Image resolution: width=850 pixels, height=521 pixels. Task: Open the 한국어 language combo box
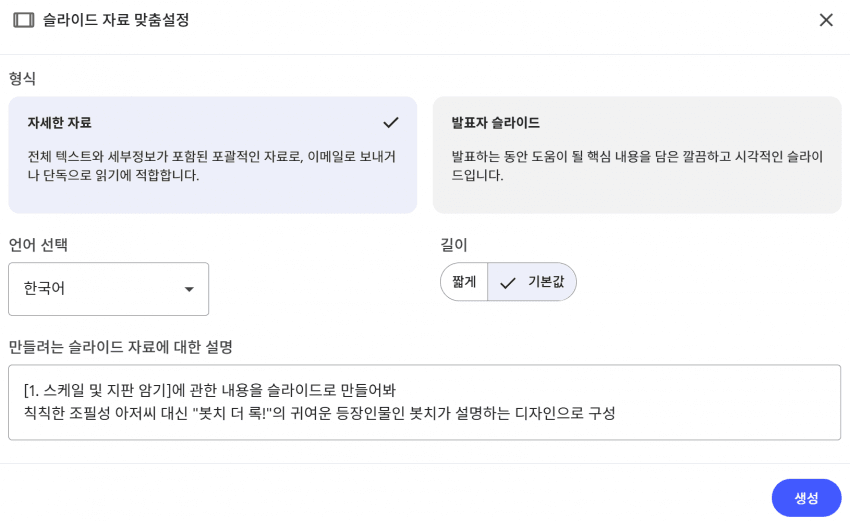(x=108, y=289)
